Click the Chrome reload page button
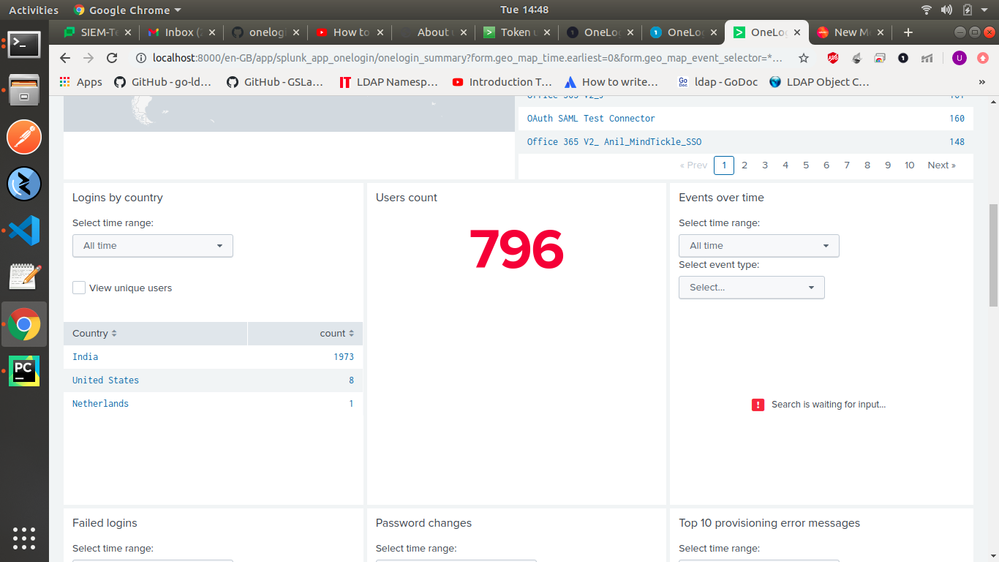 point(112,58)
